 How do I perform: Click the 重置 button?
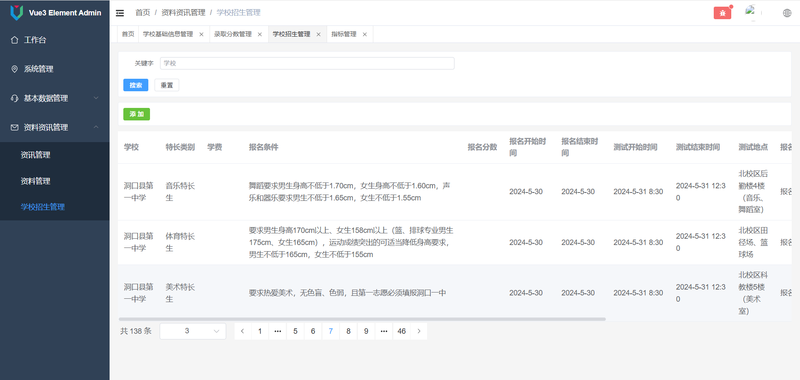(167, 85)
